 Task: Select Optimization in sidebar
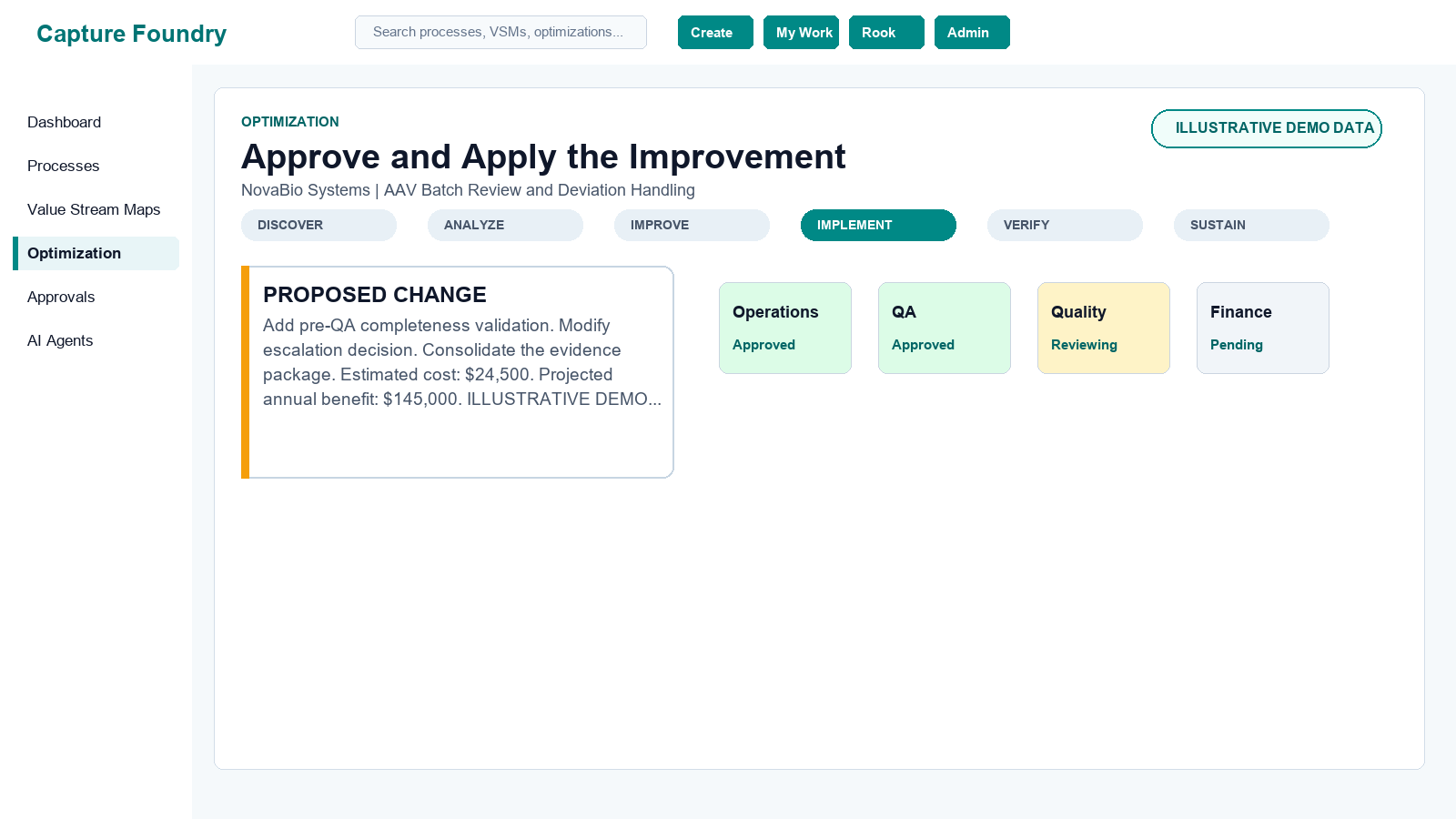point(96,253)
